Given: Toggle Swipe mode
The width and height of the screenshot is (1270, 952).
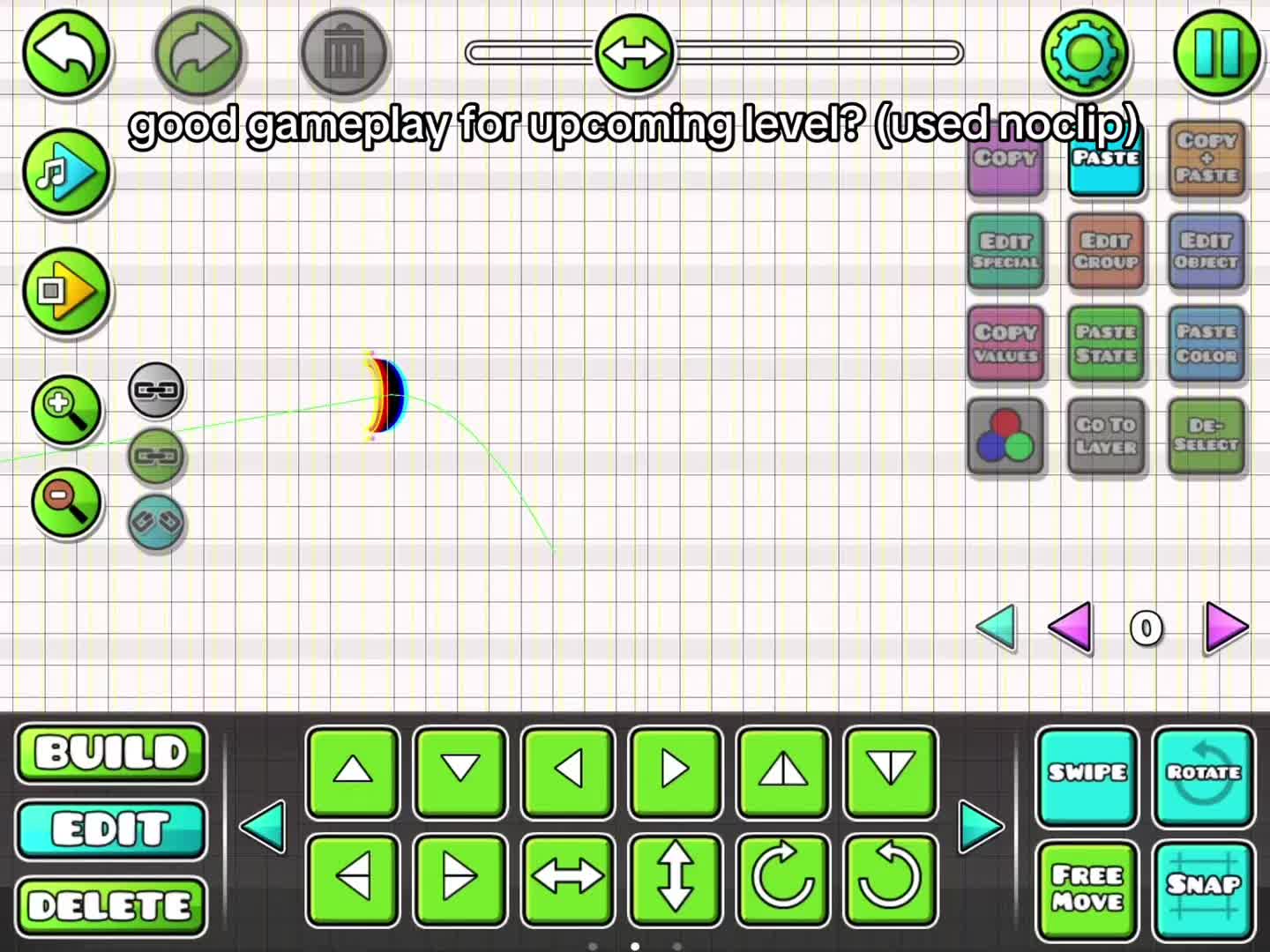Looking at the screenshot, I should (1087, 776).
